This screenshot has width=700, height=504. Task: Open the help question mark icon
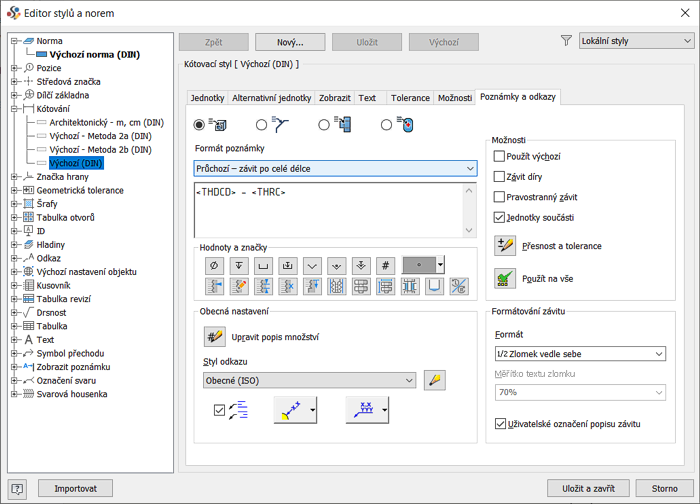pyautogui.click(x=17, y=489)
